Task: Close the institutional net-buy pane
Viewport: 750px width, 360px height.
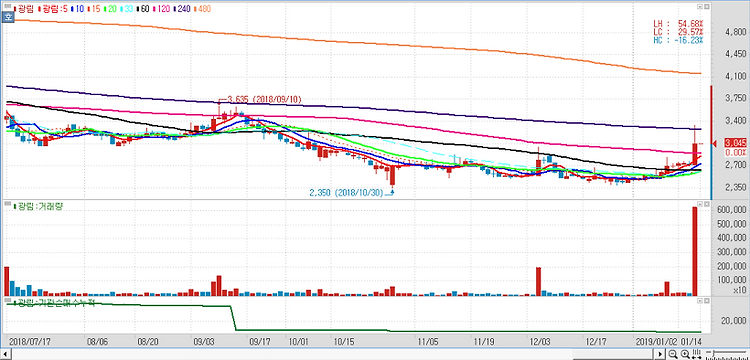Action: point(706,301)
